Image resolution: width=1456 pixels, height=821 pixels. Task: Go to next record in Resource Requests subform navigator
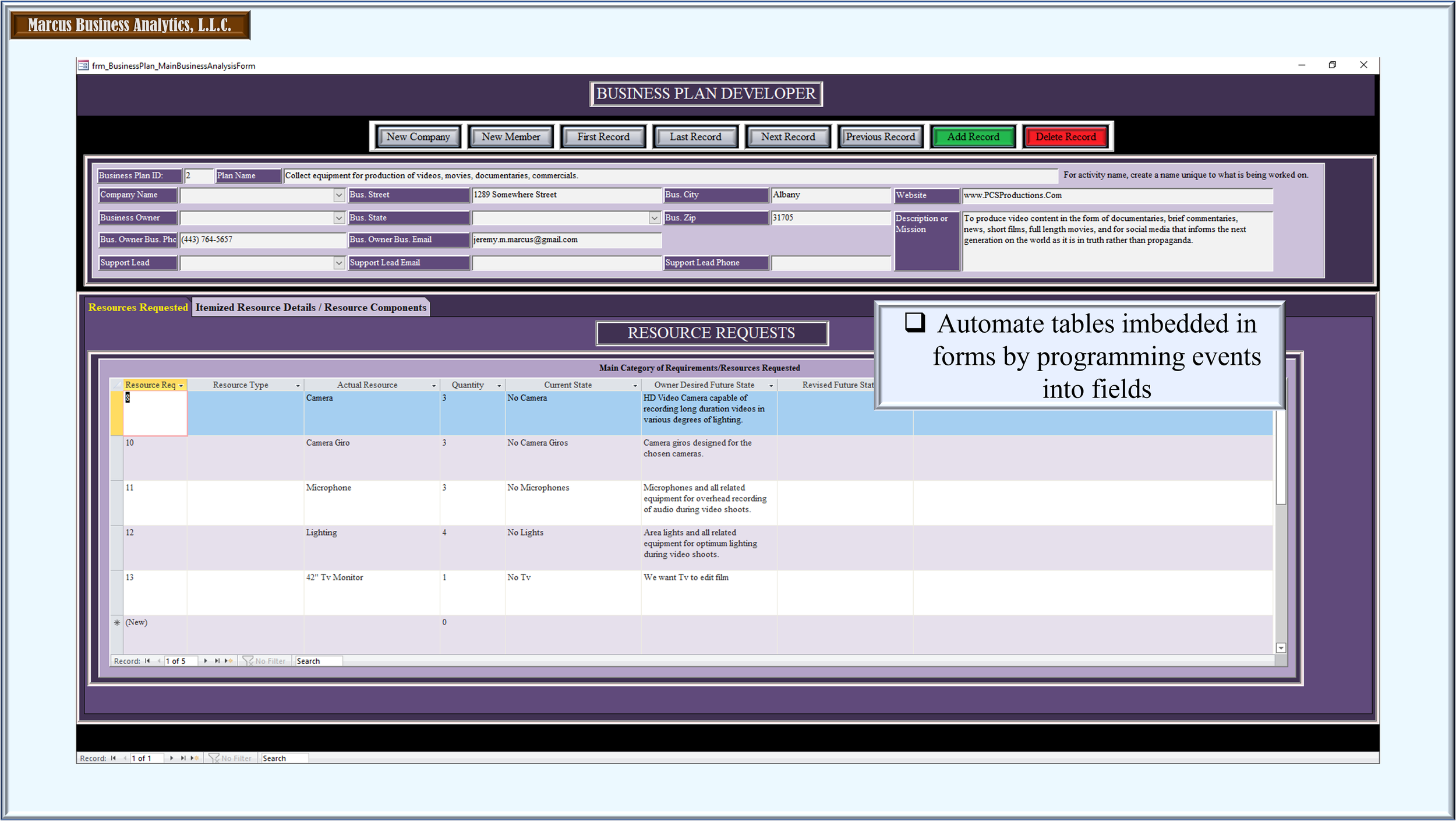pyautogui.click(x=206, y=661)
